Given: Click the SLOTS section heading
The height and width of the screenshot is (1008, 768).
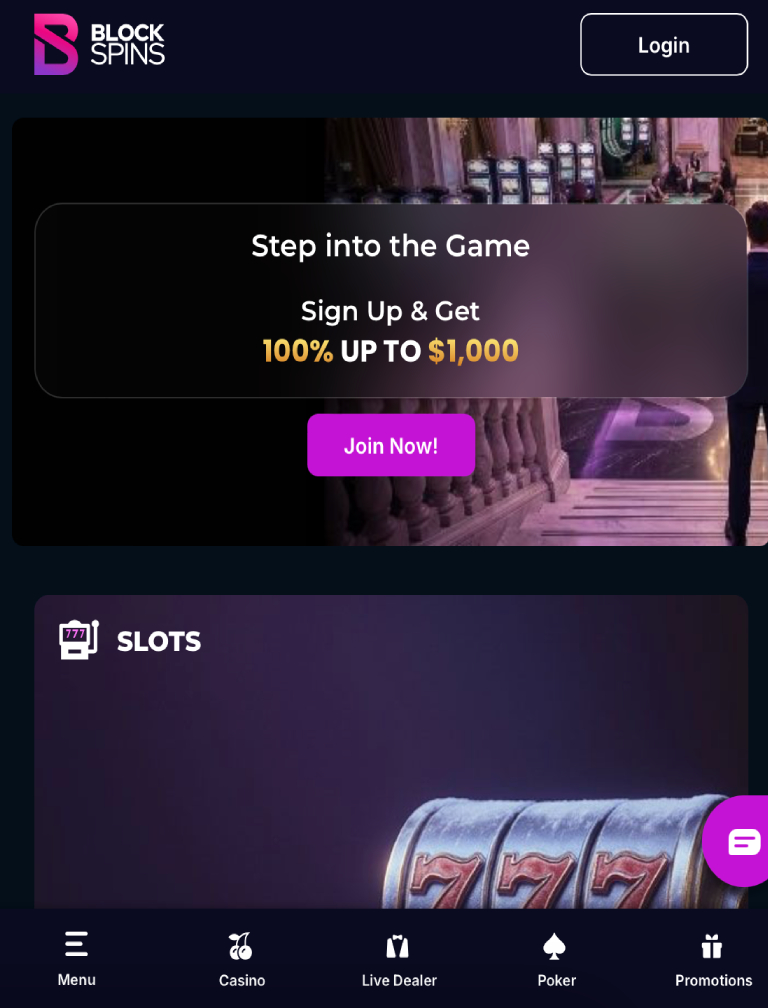Looking at the screenshot, I should pyautogui.click(x=159, y=642).
